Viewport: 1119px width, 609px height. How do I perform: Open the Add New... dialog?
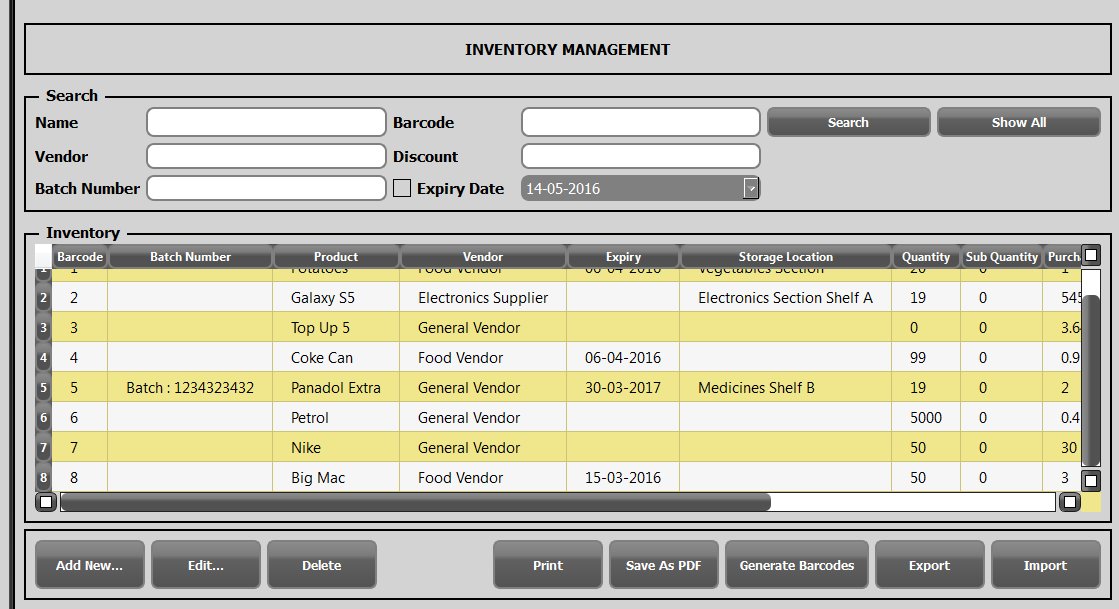point(89,565)
